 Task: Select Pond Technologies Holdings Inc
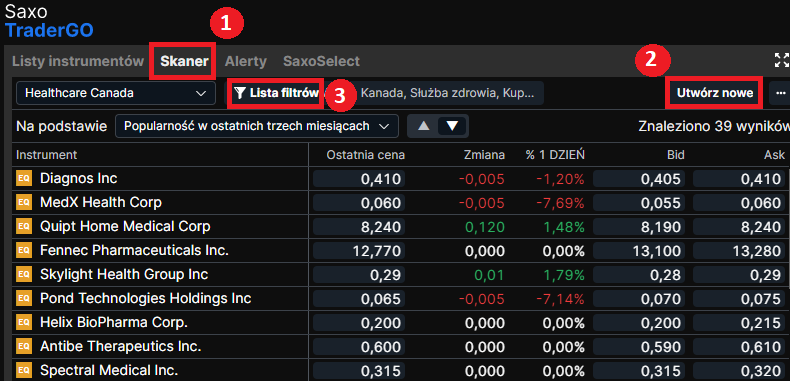click(146, 298)
